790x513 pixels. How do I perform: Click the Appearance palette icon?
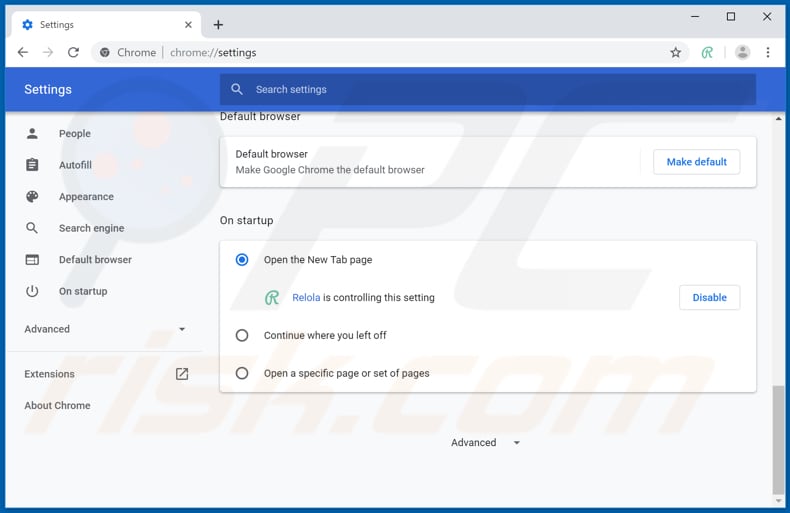(32, 197)
